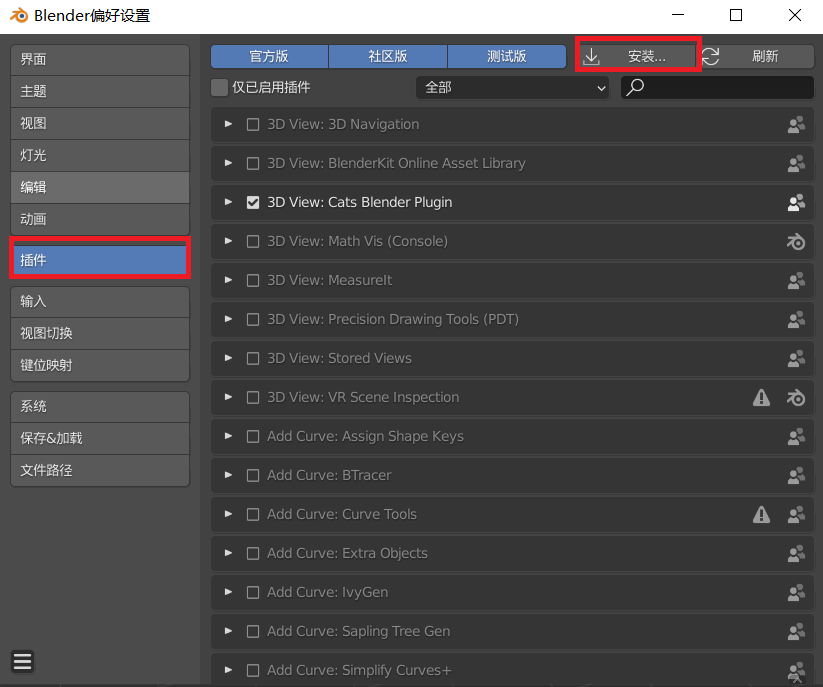Screen dimensions: 823x687
Task: Disable the Cats Blender Plugin checkbox
Action: point(253,203)
